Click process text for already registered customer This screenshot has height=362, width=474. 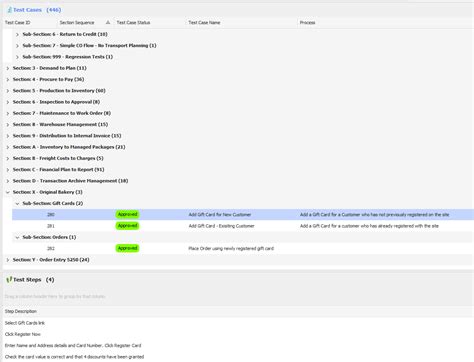tap(369, 226)
